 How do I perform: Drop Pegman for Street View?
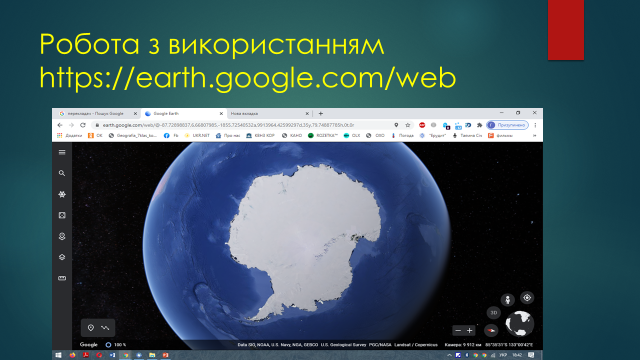(508, 300)
